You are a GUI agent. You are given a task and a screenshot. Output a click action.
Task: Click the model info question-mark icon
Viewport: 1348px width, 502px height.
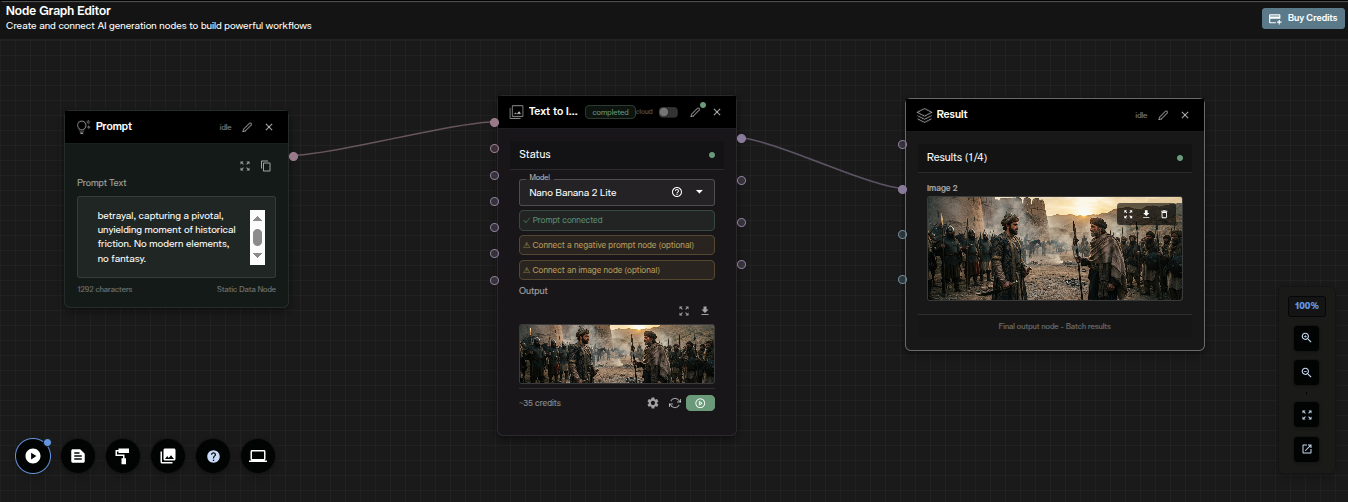coord(677,192)
